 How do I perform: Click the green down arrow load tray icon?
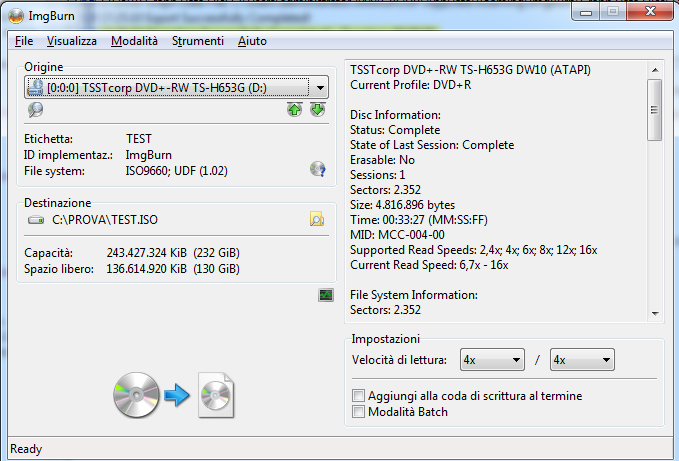click(x=317, y=110)
